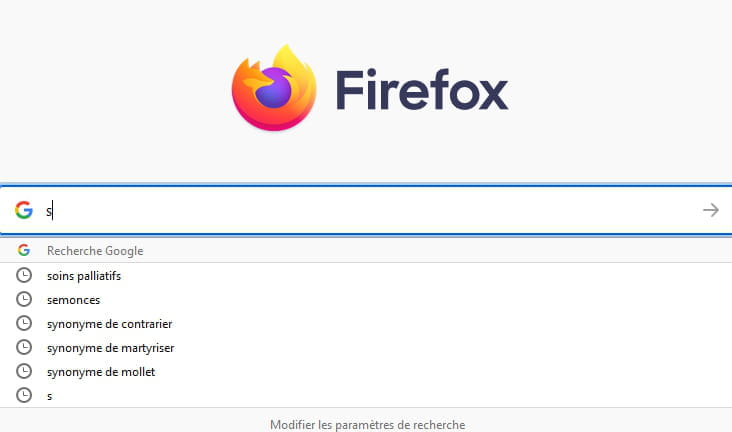The width and height of the screenshot is (732, 432).
Task: Click the history clock icon beside semonces
Action: [x=24, y=299]
